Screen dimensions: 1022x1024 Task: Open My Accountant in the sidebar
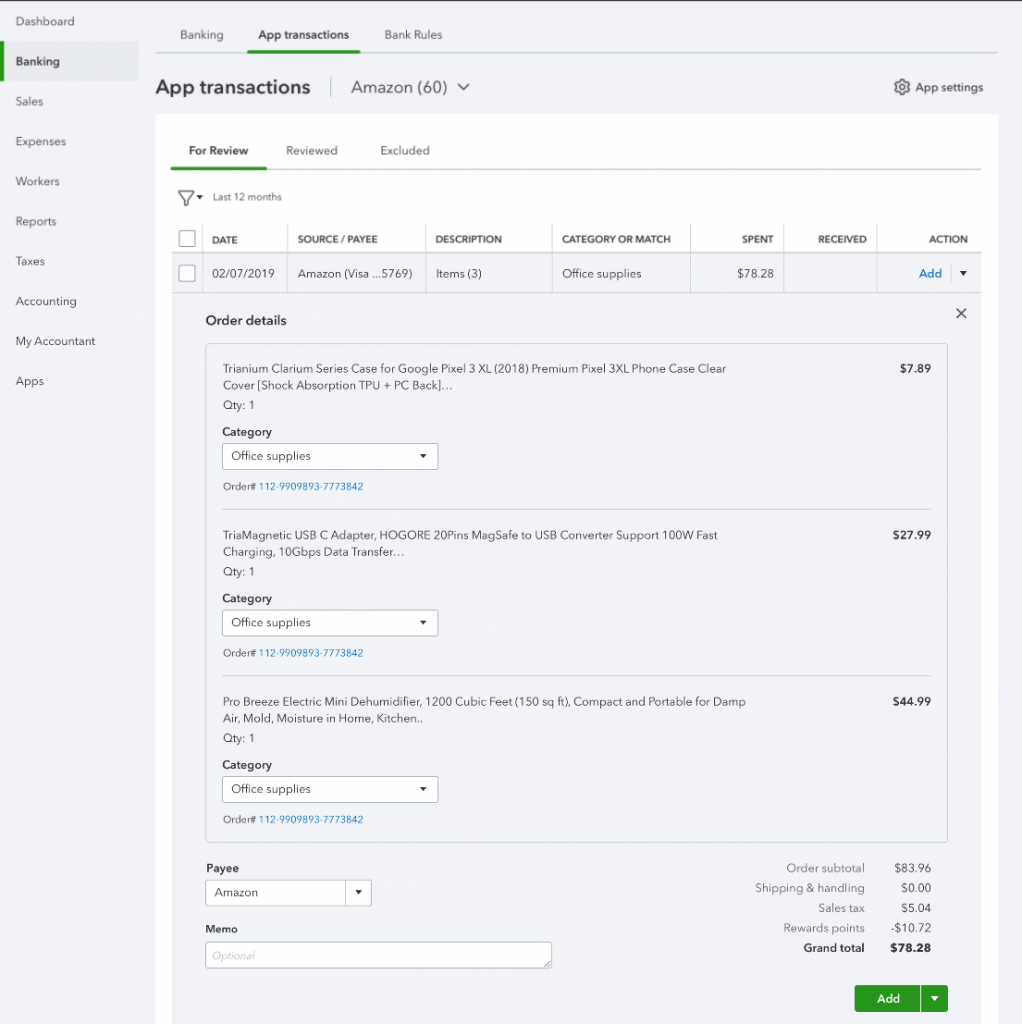[x=56, y=341]
